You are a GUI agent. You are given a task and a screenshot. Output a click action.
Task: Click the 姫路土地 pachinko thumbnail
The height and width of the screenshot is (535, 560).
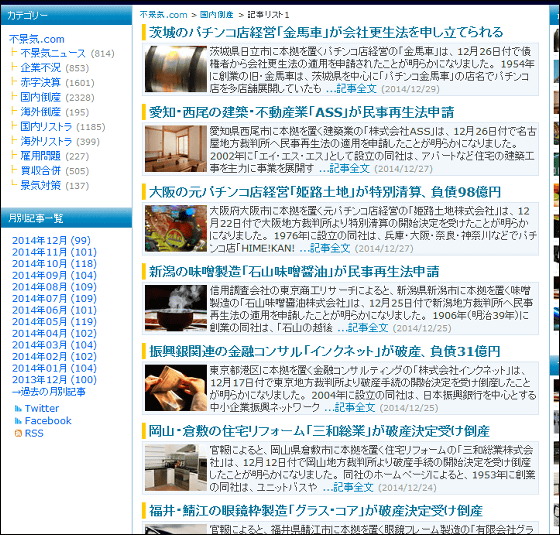[176, 228]
